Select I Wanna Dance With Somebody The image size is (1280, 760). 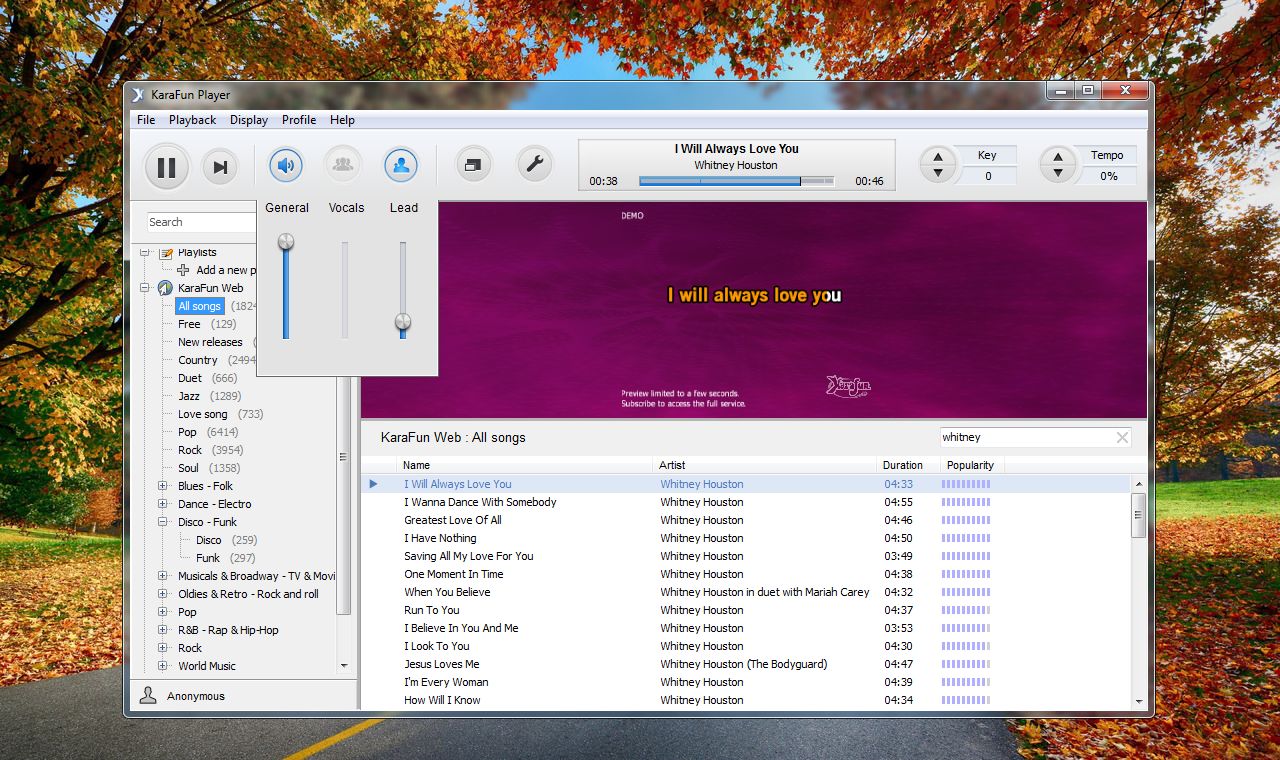click(480, 502)
